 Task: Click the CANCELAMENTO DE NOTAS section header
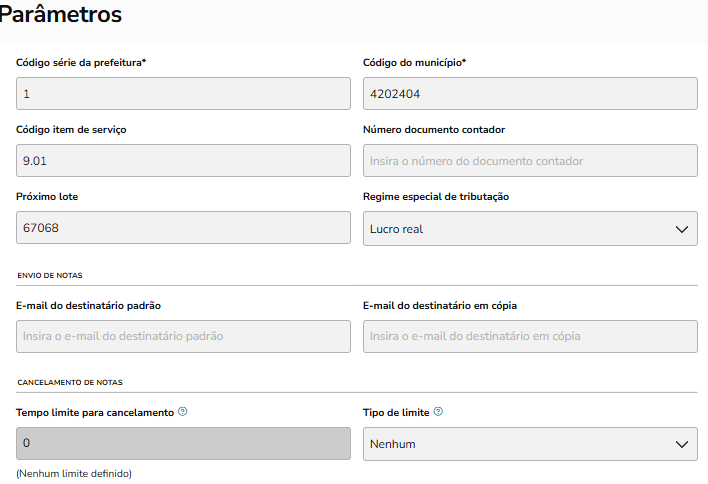click(x=69, y=382)
